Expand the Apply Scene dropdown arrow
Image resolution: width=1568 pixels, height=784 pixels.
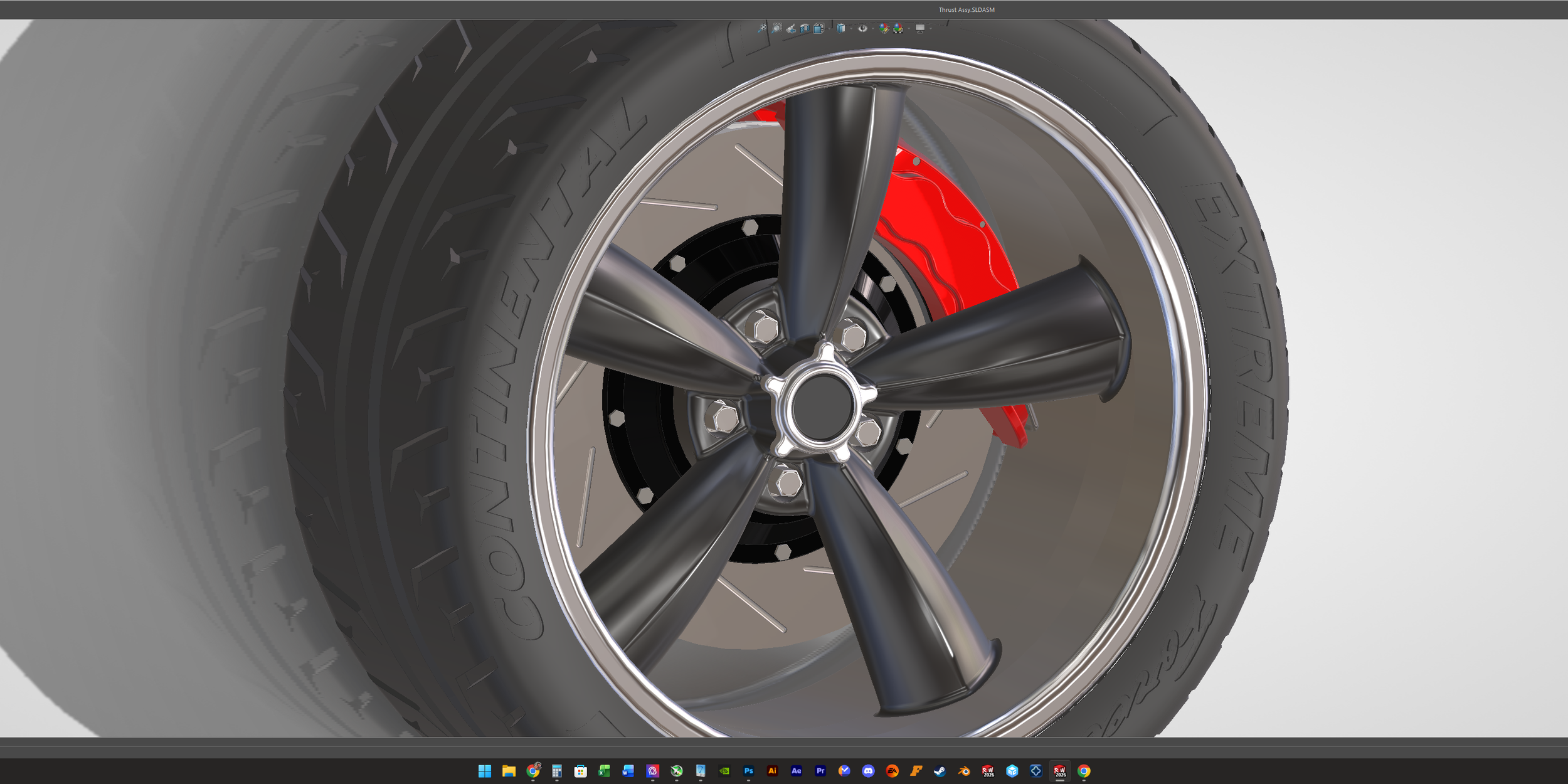pyautogui.click(x=909, y=28)
